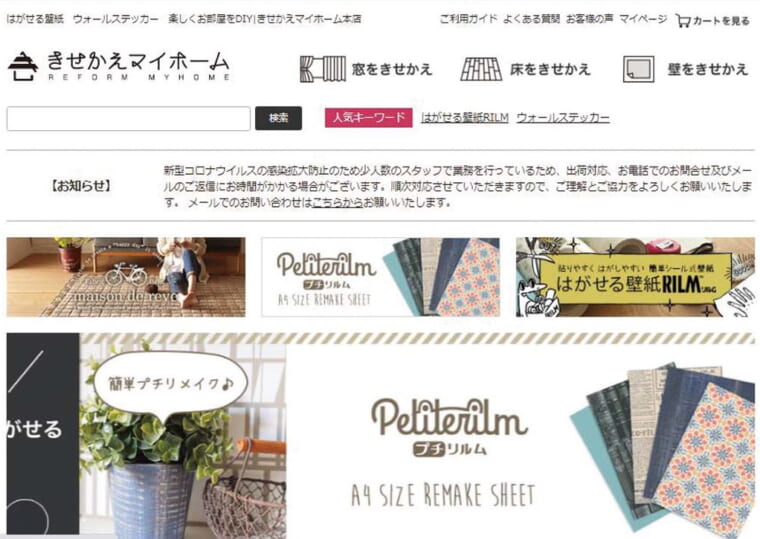Open 床をきせかえ menu item

[x=550, y=69]
